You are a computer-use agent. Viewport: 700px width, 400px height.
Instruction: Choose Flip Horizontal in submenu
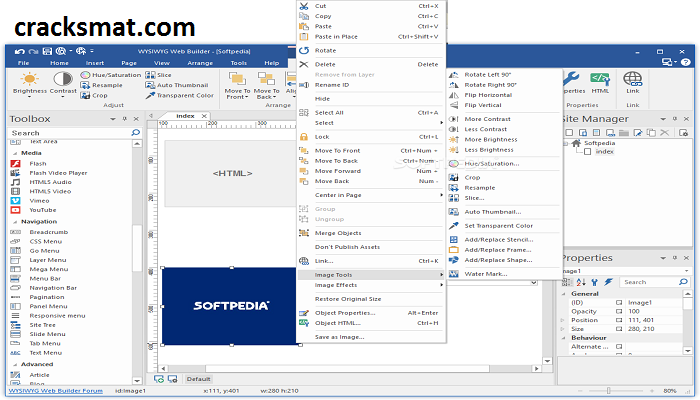[x=488, y=95]
